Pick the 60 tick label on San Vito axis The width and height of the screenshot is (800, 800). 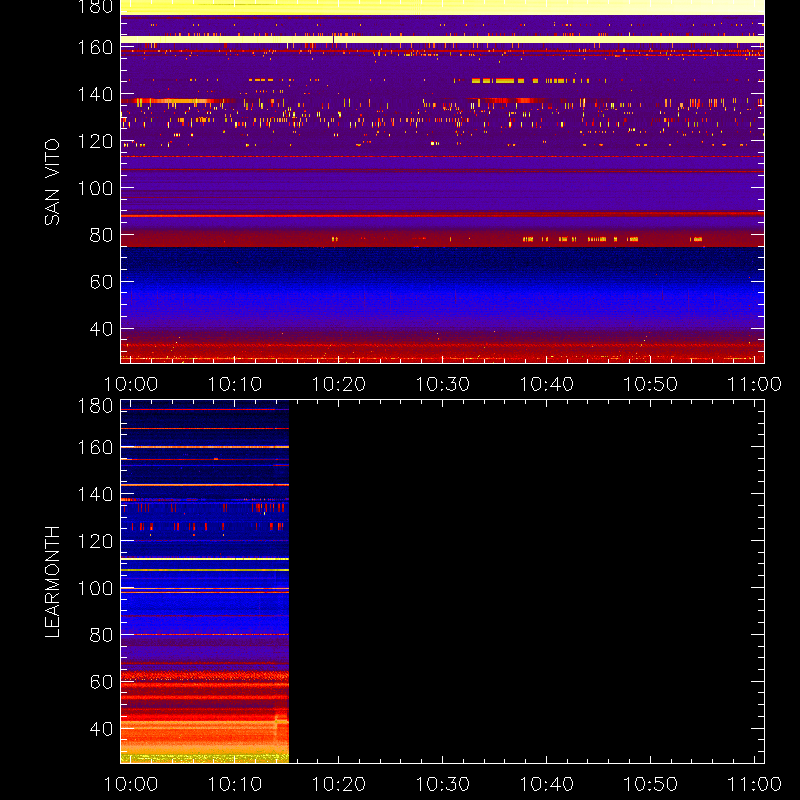coord(101,282)
